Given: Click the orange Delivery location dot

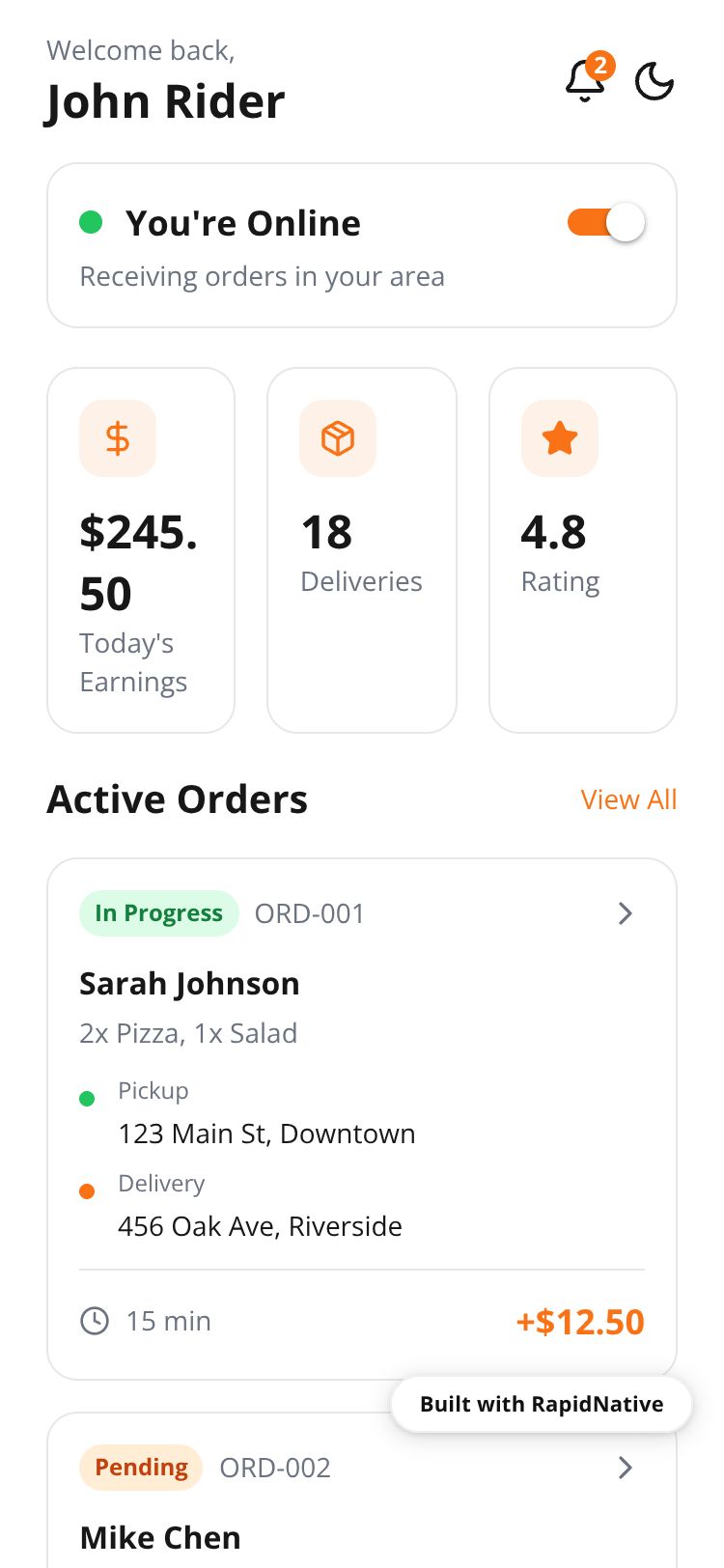Looking at the screenshot, I should pos(87,1191).
